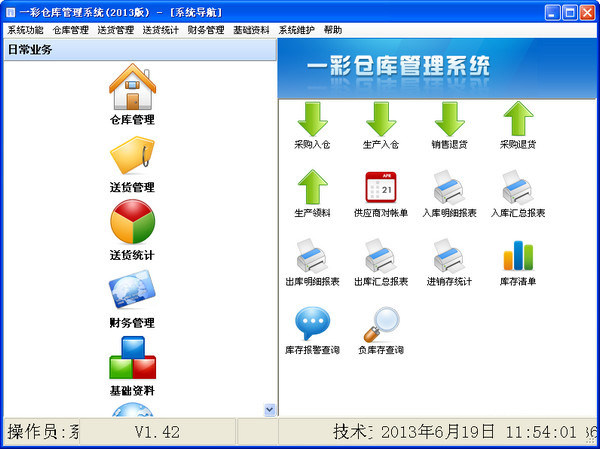600x449 pixels.
Task: Open the 帮助 menu
Action: click(x=333, y=30)
